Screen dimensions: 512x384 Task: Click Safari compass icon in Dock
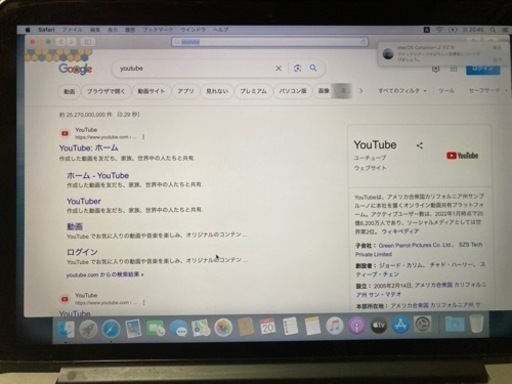[111, 328]
